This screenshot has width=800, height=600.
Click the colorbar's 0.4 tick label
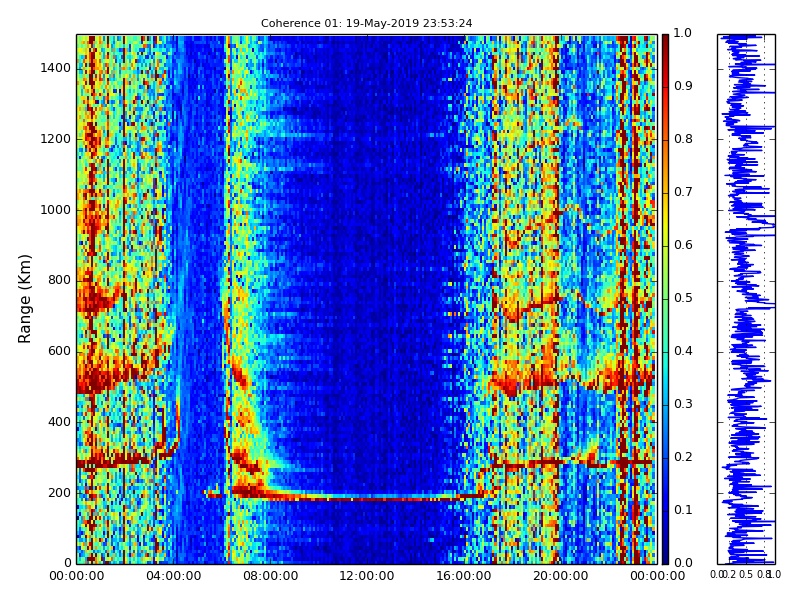coord(683,351)
